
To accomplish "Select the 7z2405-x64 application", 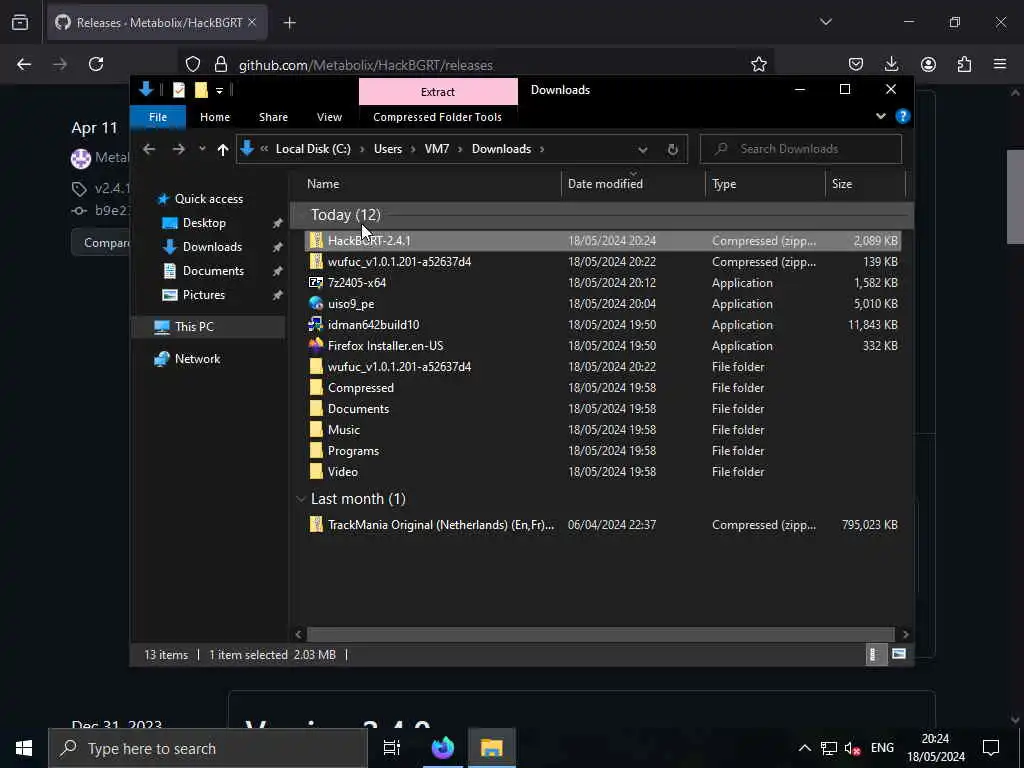I will [x=603, y=282].
